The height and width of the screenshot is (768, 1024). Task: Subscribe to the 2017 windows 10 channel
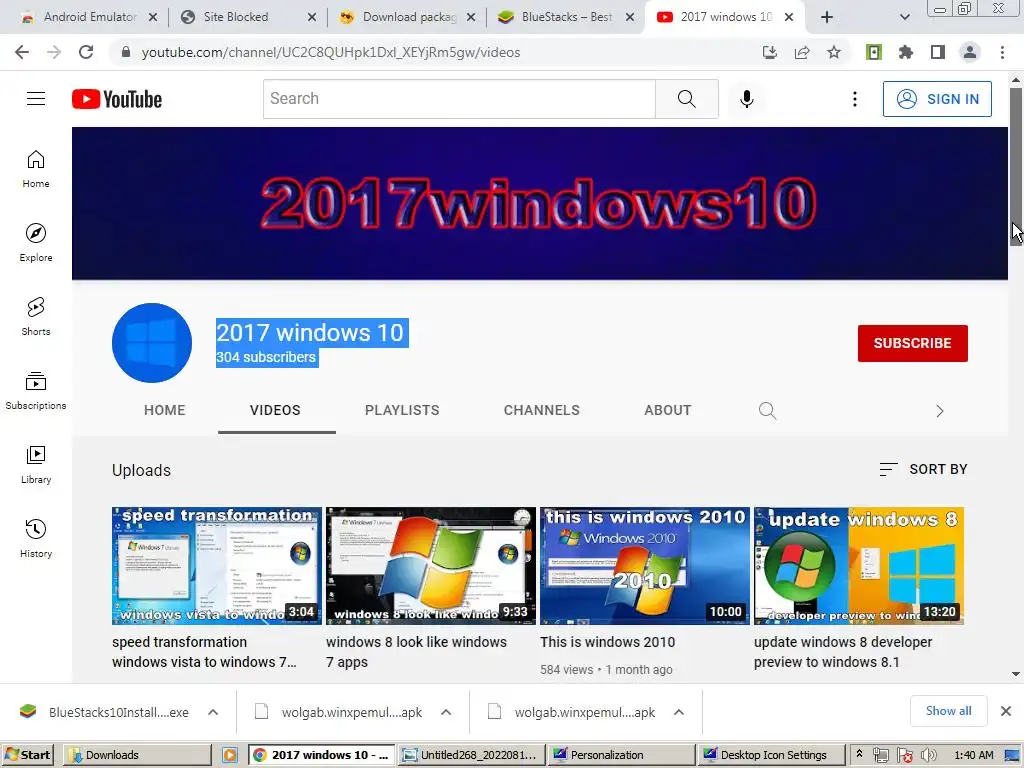[x=912, y=343]
